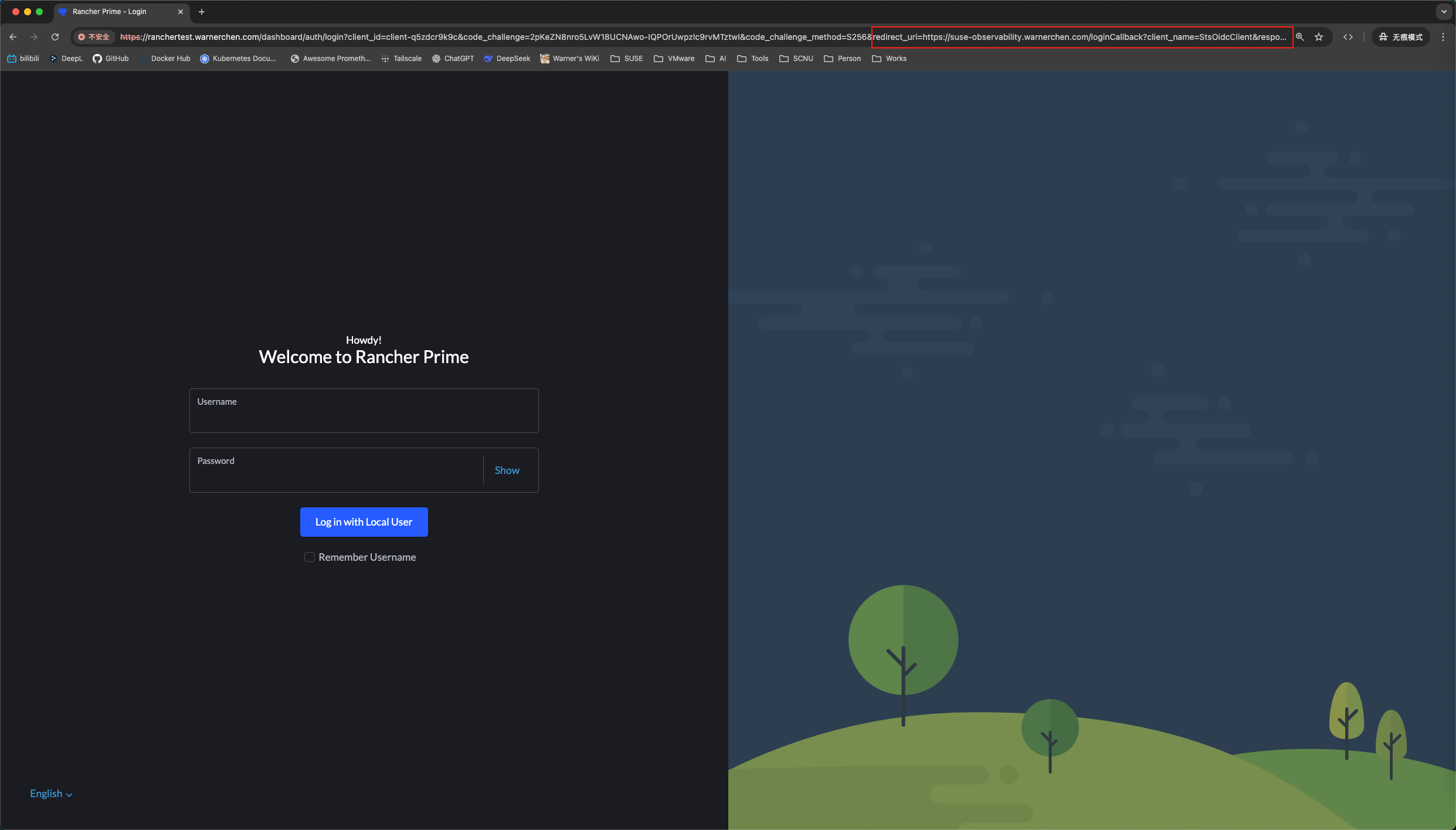The width and height of the screenshot is (1456, 830).
Task: Expand the SUSE bookmarks folder
Action: (626, 59)
